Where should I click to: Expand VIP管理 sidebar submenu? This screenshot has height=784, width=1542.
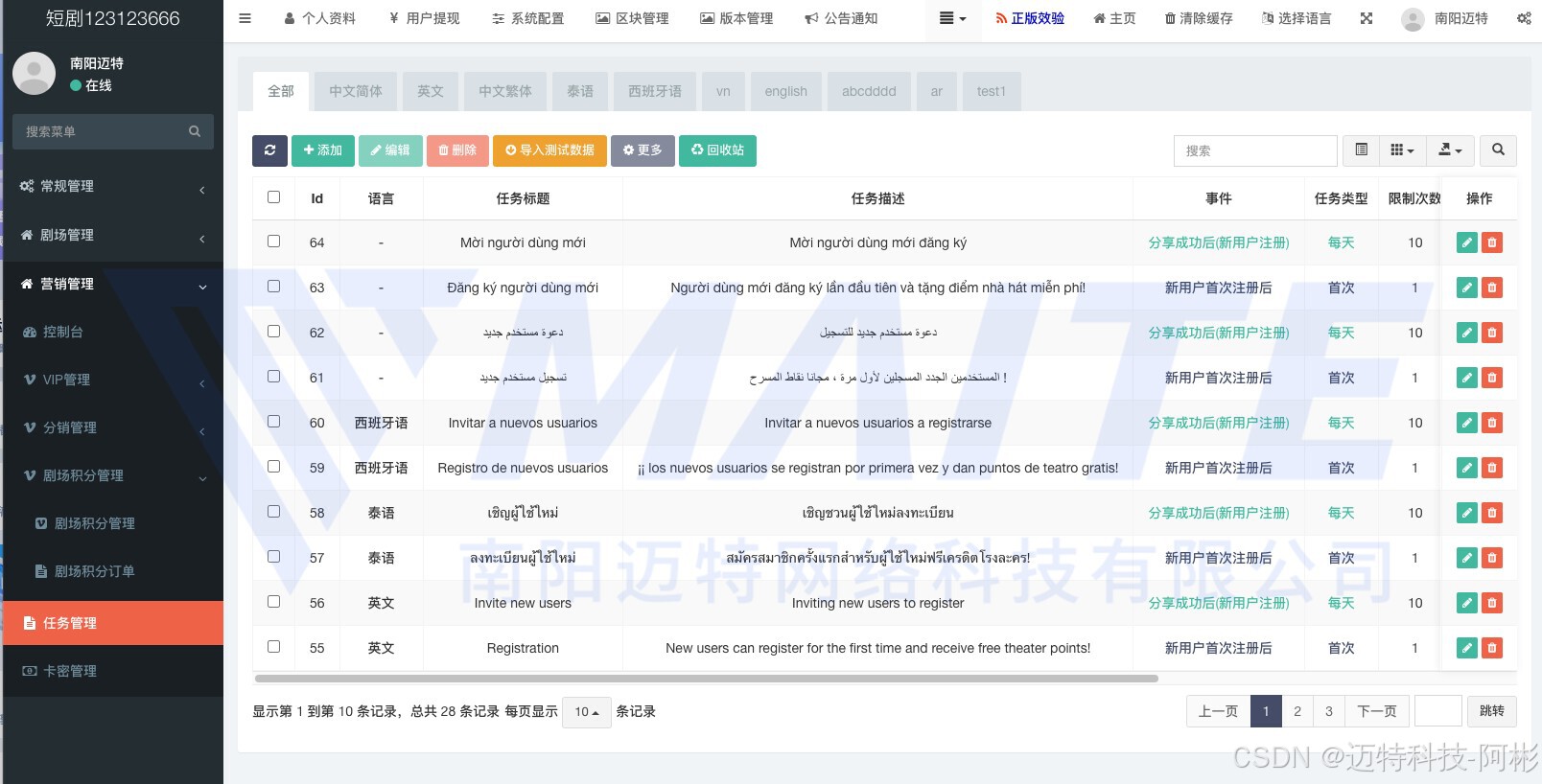[x=111, y=380]
